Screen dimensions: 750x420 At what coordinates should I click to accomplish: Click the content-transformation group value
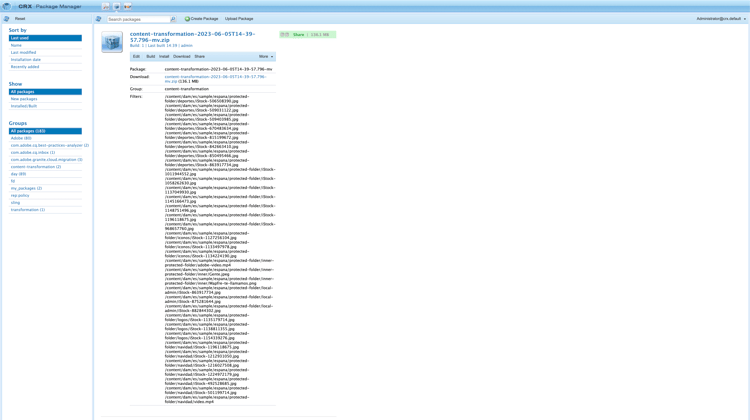coord(187,88)
